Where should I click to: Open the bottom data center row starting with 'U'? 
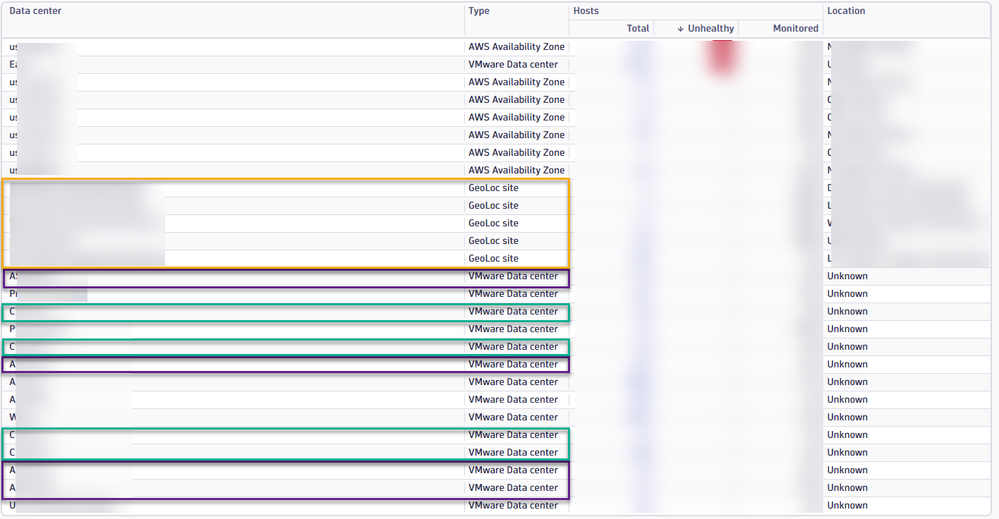pyautogui.click(x=14, y=505)
